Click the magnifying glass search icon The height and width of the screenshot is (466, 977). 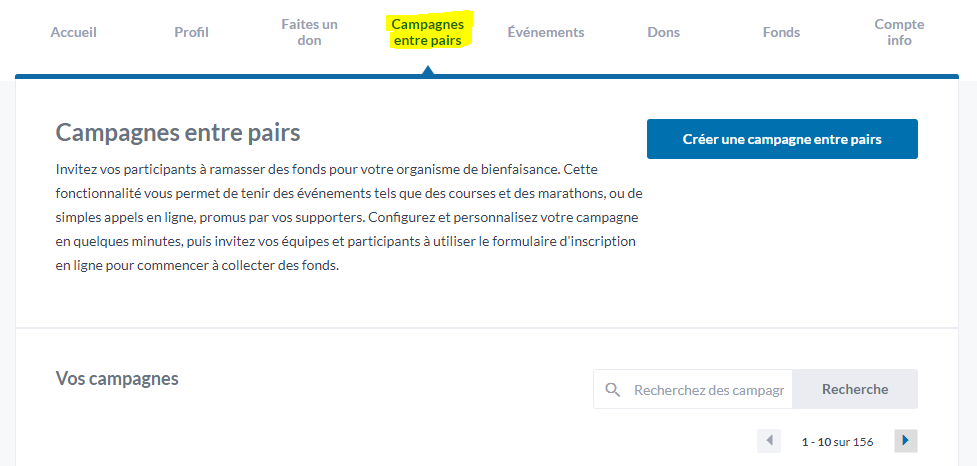coord(613,390)
